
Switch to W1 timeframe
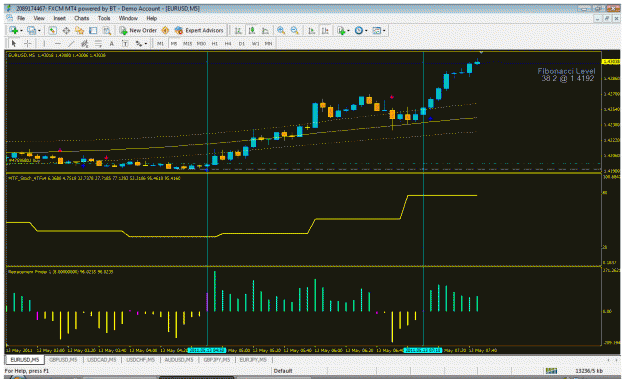coord(256,43)
